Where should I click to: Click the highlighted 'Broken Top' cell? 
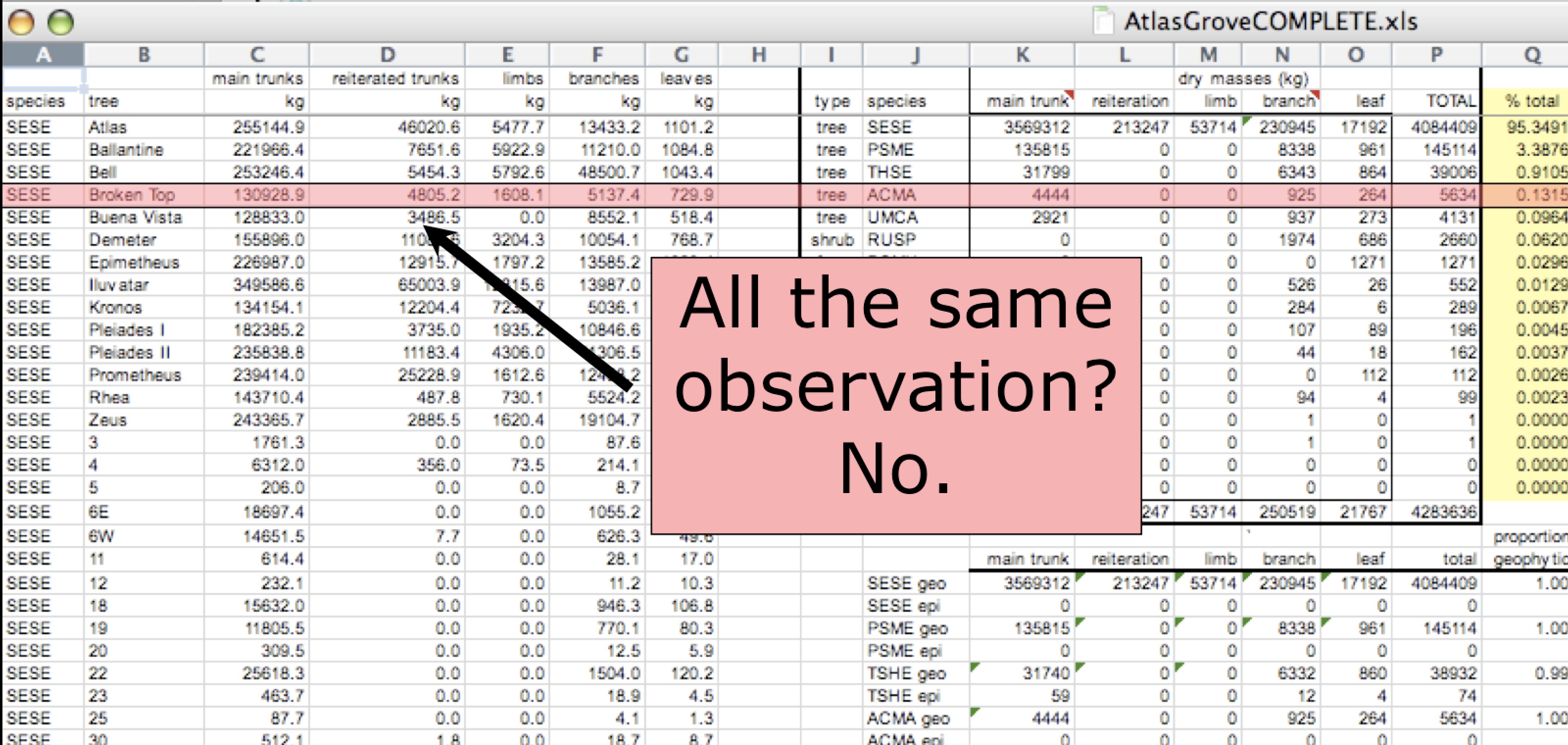132,195
